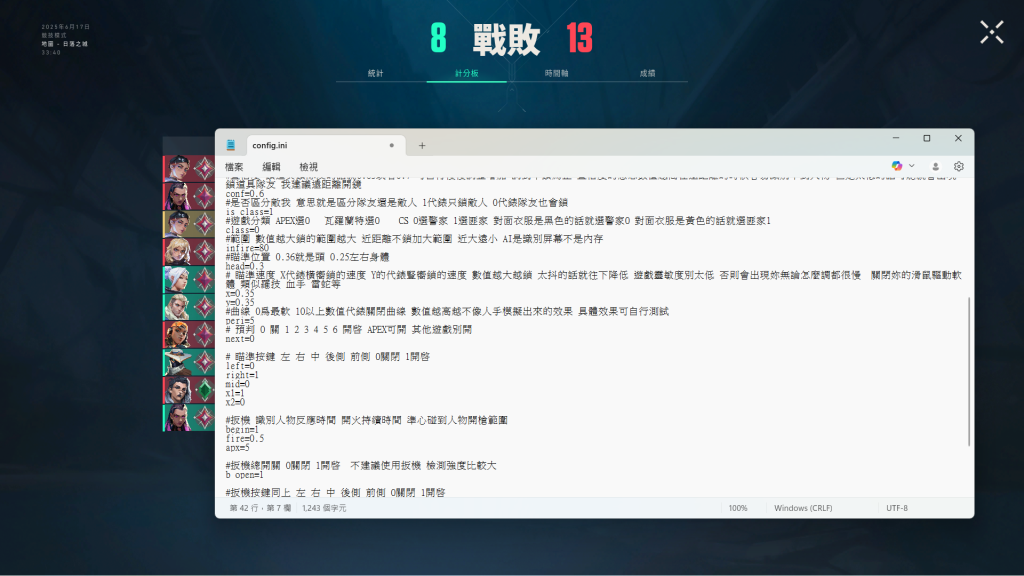The image size is (1024, 576).
Task: Click the Notepad vertical scrollbar thumb
Action: 968,371
